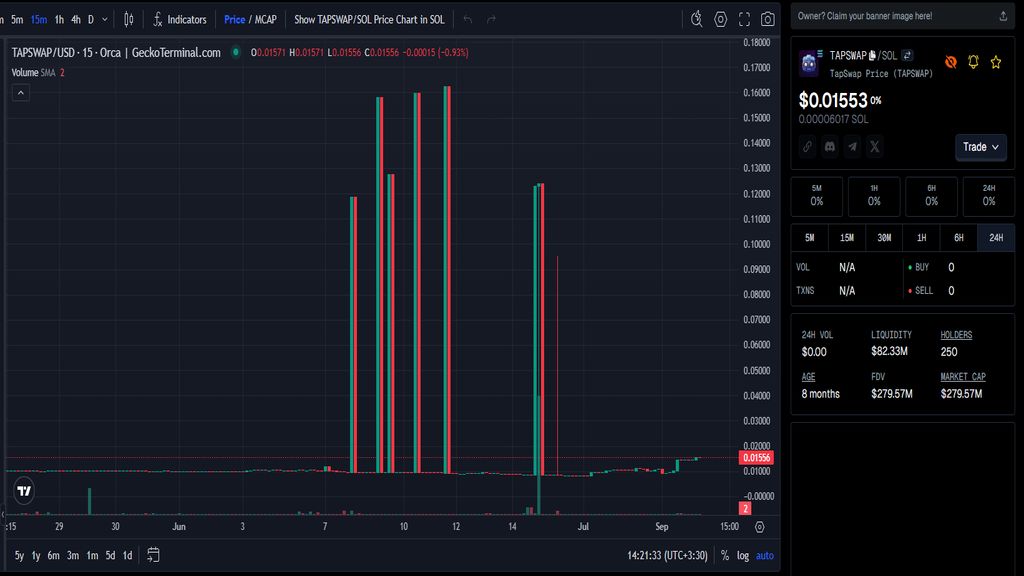Screen dimensions: 1024x576
Task: Set chart range to 1m
Action: pyautogui.click(x=92, y=556)
